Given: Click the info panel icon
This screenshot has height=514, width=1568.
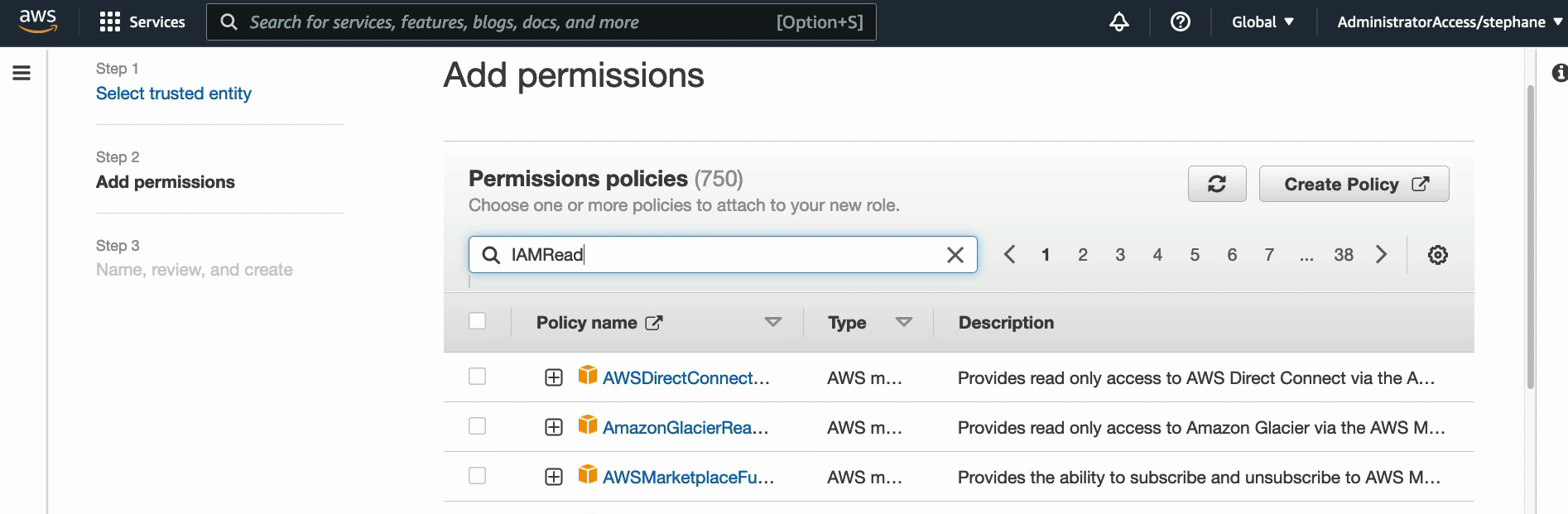Looking at the screenshot, I should coord(1559,73).
